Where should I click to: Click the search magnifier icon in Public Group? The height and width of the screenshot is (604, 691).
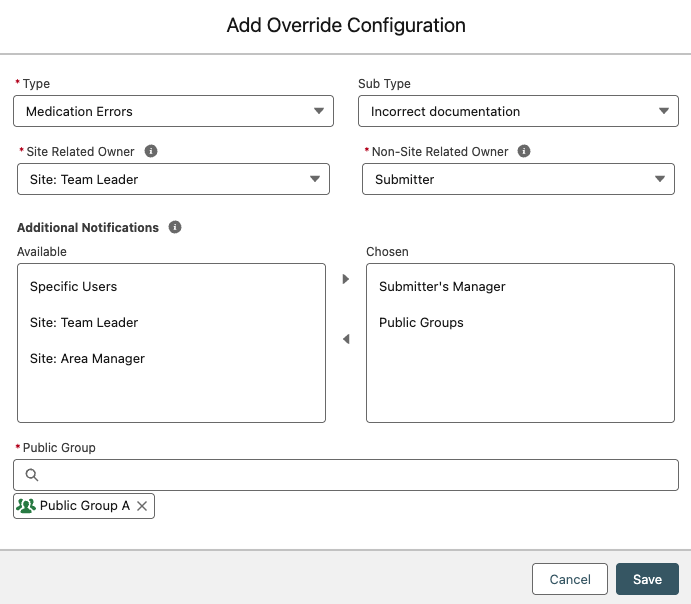32,475
